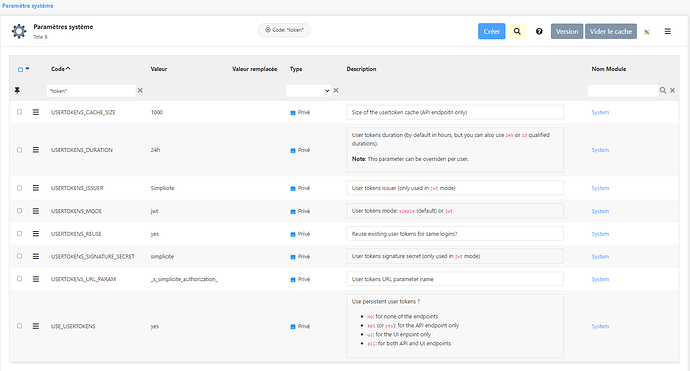Click the Vider le cache button
This screenshot has height=371, width=690.
[611, 31]
